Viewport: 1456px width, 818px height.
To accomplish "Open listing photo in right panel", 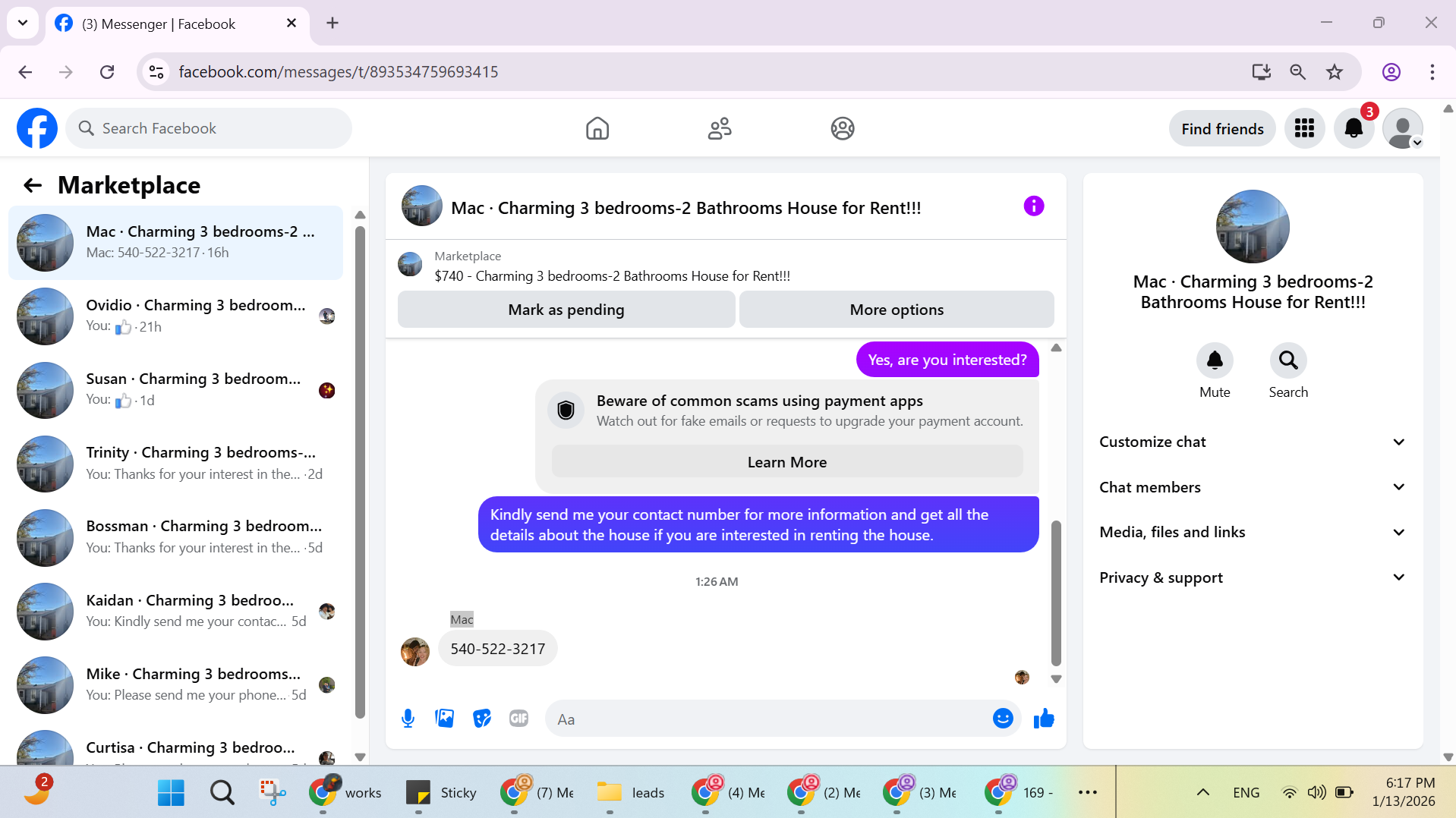I will 1253,226.
